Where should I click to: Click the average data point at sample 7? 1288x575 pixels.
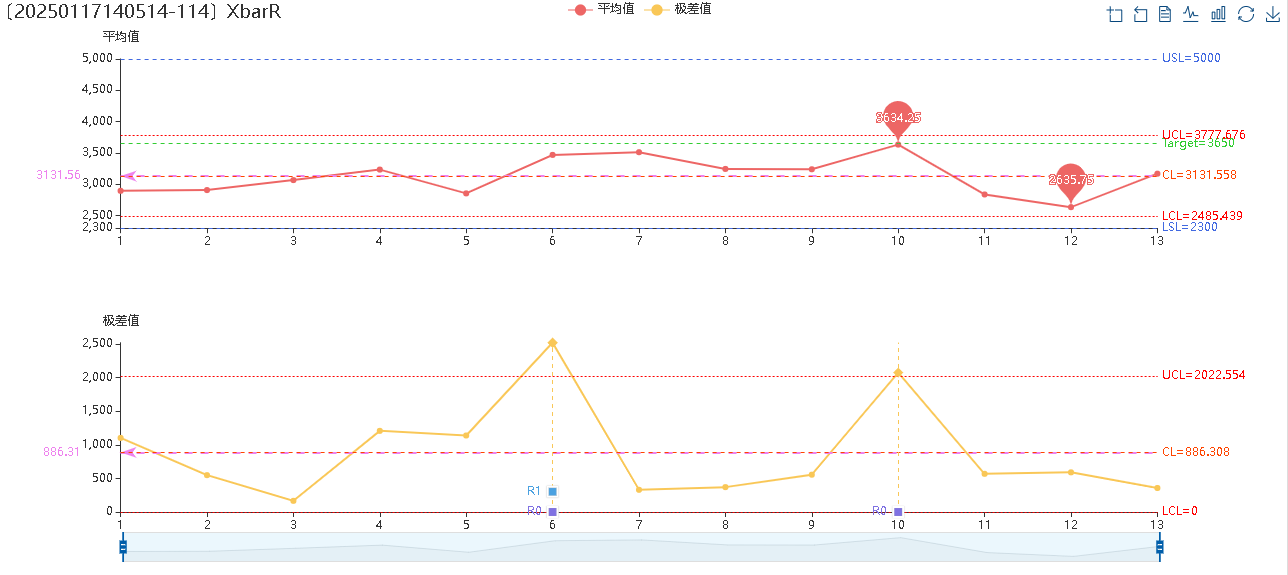point(639,152)
